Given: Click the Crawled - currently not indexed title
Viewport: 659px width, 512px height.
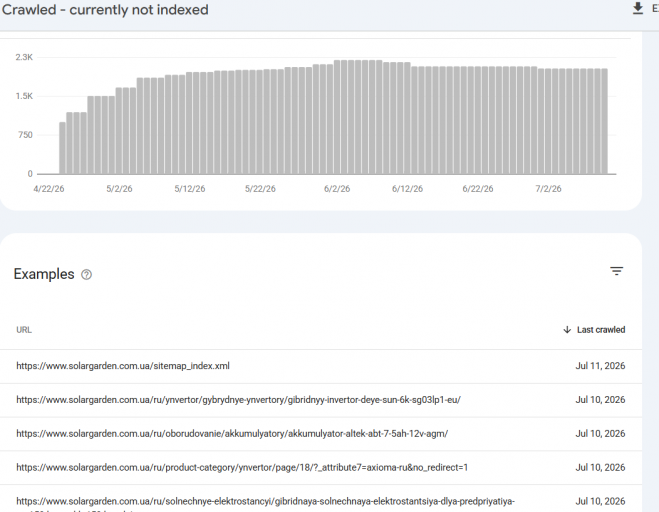Looking at the screenshot, I should [x=105, y=10].
